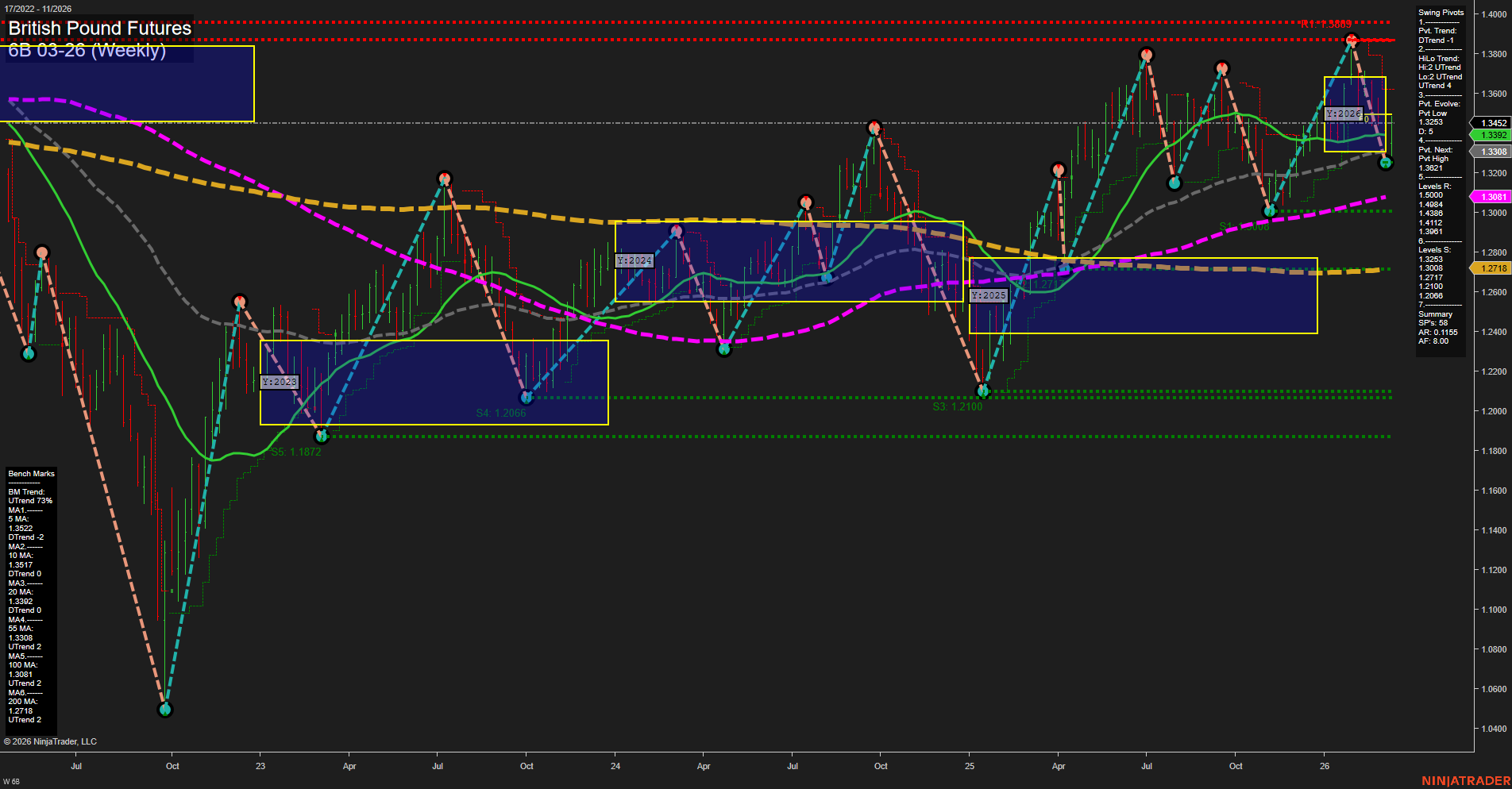
Task: Click the NINJATRADER logo in status bar
Action: [x=1465, y=781]
